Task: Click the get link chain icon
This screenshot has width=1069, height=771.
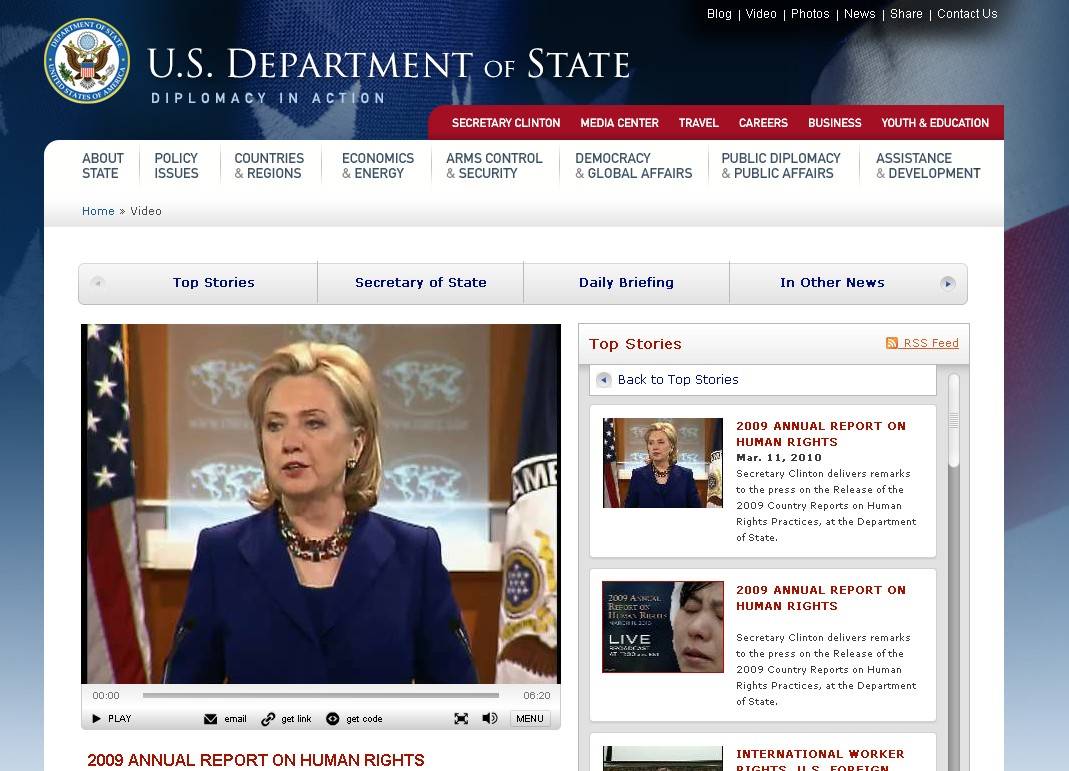Action: pos(268,719)
